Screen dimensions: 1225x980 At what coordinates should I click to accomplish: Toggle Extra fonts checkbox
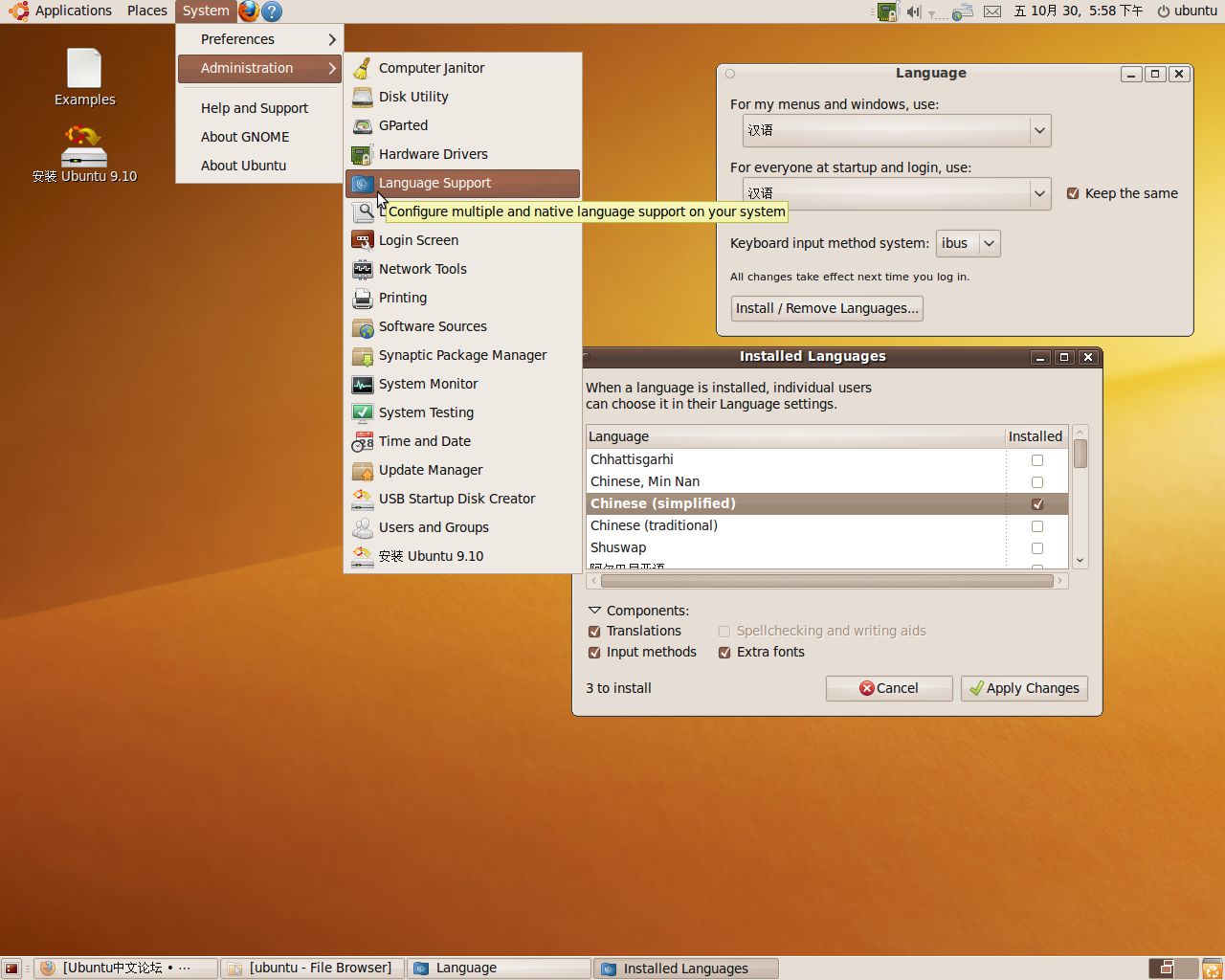pos(724,653)
